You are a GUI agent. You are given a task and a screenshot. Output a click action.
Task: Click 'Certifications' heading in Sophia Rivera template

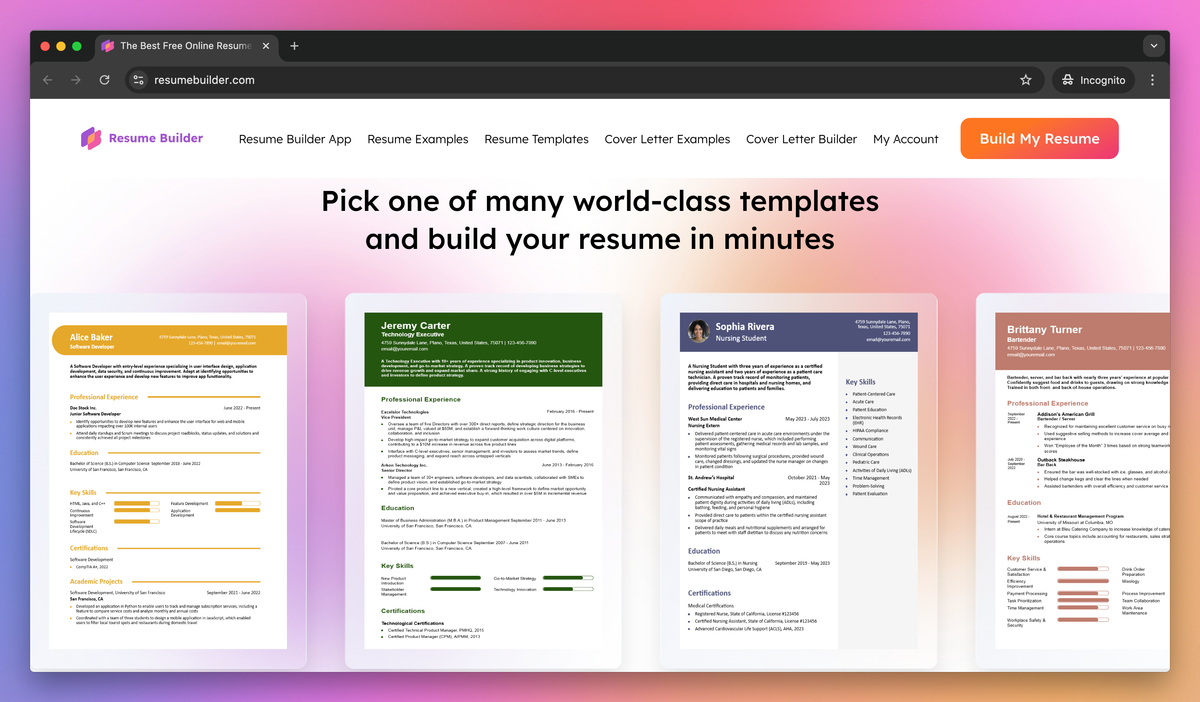click(x=709, y=593)
